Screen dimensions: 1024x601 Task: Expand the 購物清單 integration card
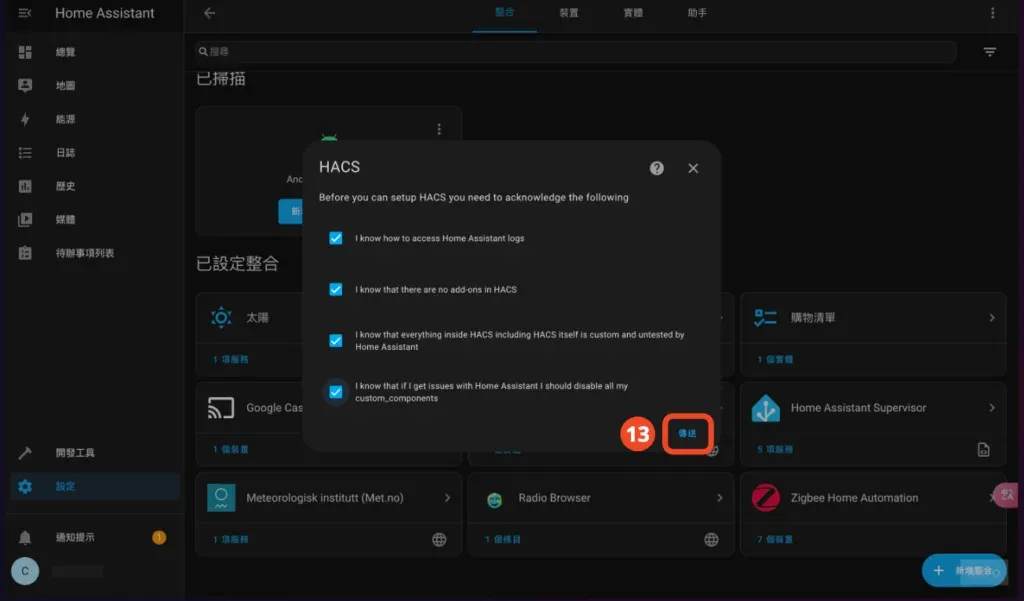994,316
